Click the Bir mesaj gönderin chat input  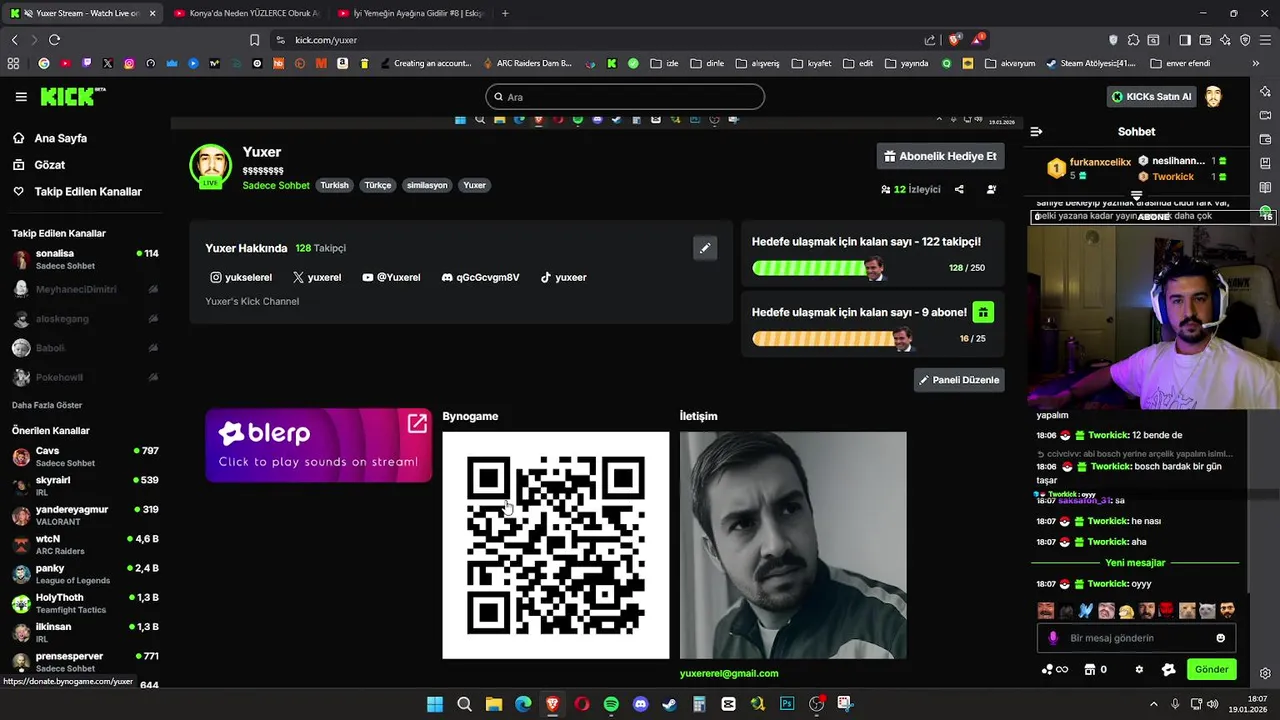(1136, 638)
